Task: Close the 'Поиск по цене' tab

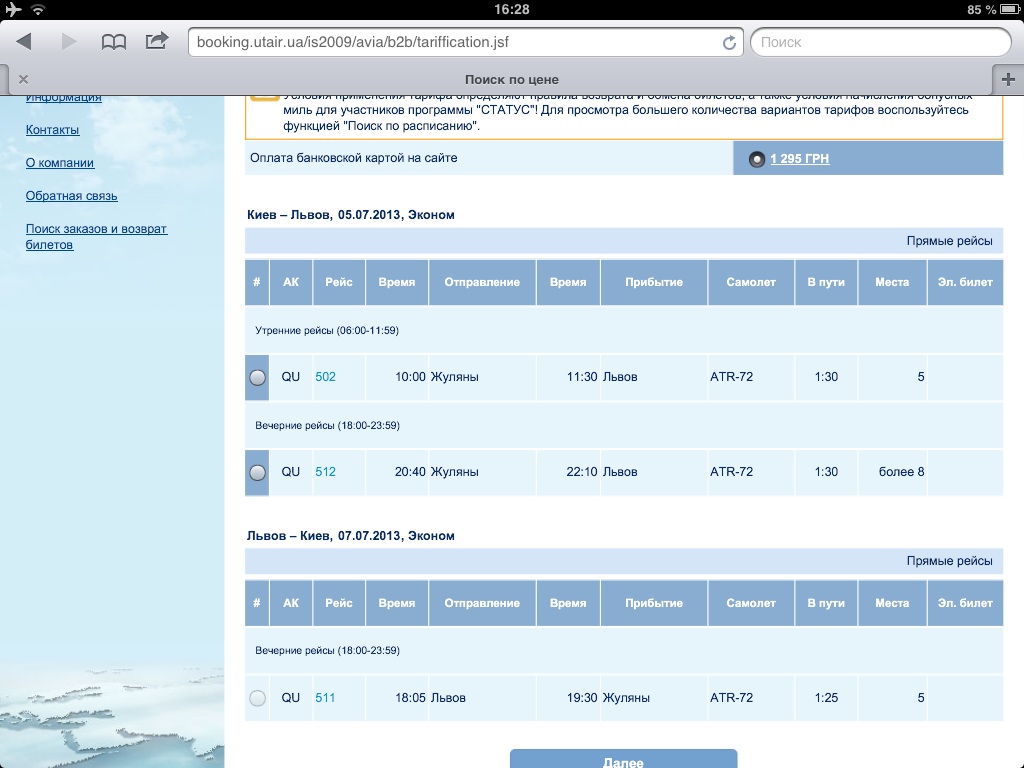Action: [24, 79]
